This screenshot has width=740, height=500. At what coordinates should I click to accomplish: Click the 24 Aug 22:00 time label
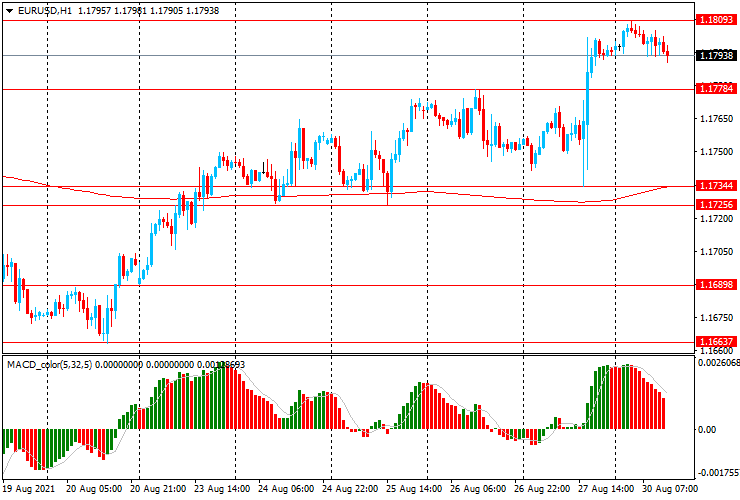coord(350,489)
